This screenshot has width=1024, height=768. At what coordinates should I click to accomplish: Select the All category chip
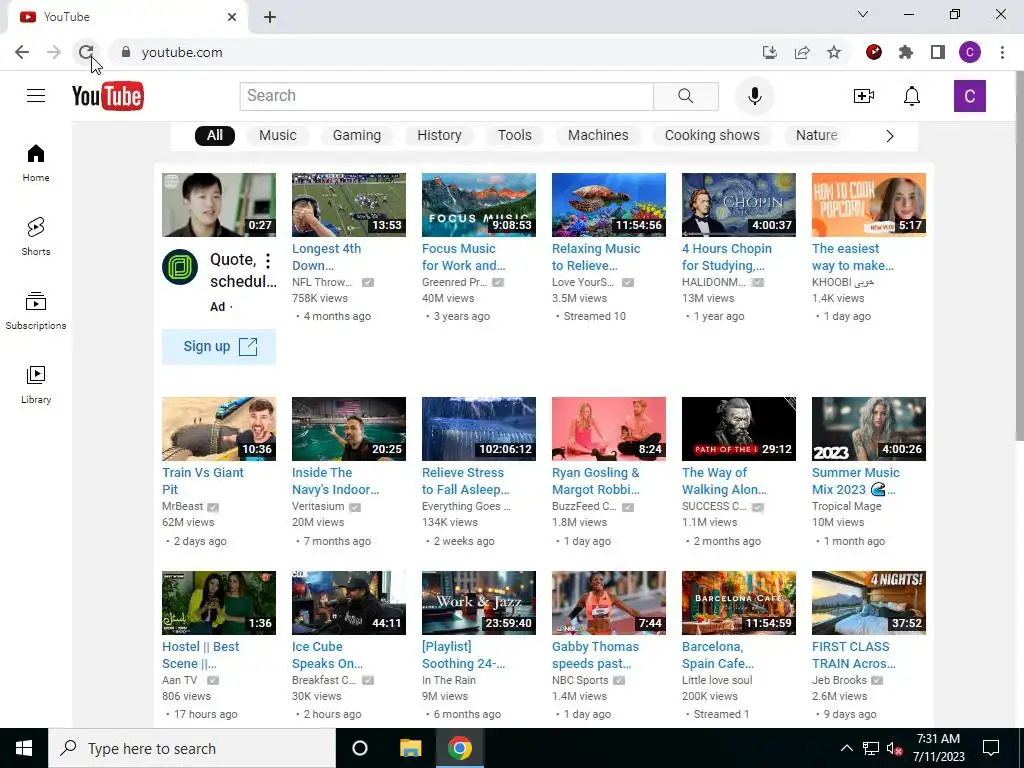(x=215, y=135)
